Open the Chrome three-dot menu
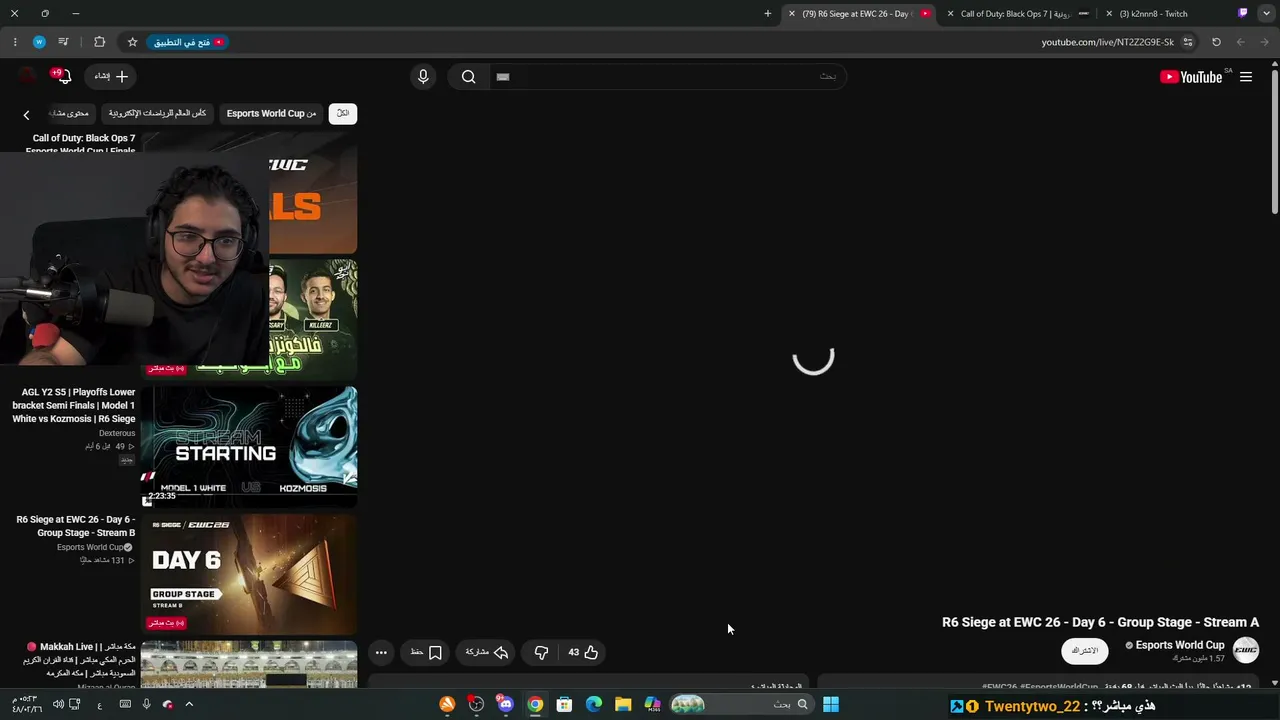Viewport: 1280px width, 720px height. 15,42
